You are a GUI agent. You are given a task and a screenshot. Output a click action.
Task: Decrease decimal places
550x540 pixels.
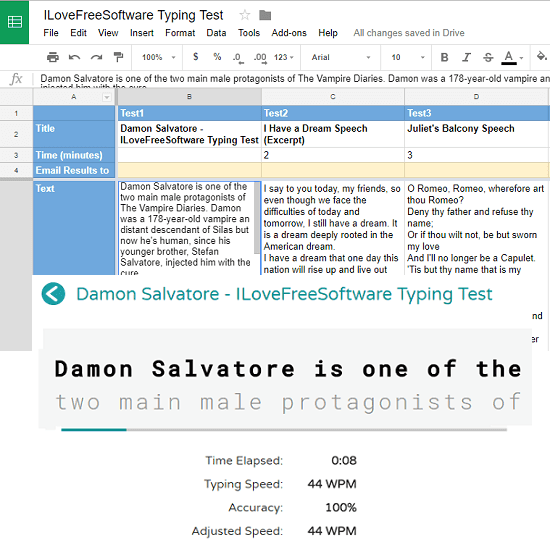click(x=238, y=58)
